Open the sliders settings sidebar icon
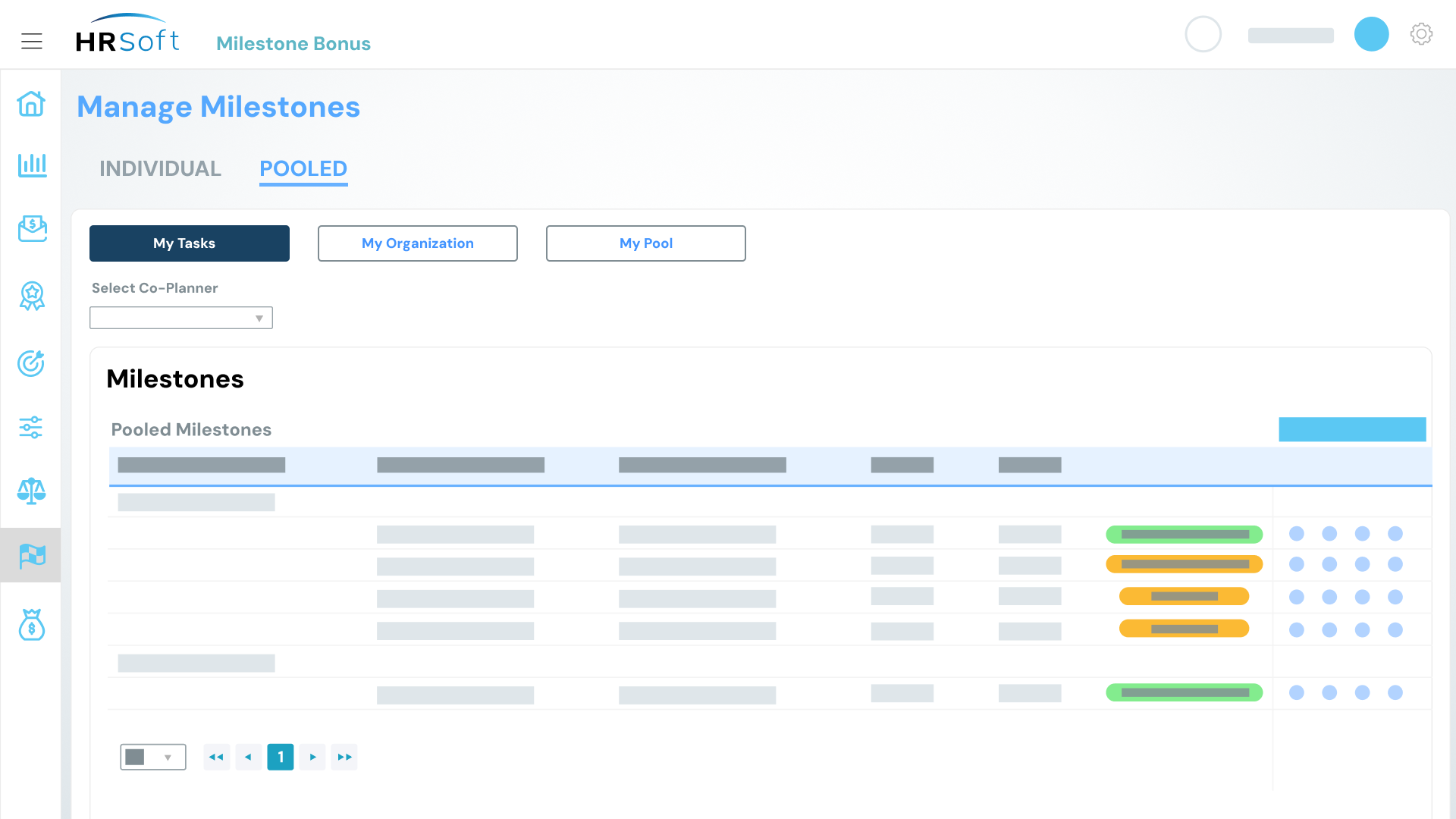The height and width of the screenshot is (819, 1456). (31, 427)
